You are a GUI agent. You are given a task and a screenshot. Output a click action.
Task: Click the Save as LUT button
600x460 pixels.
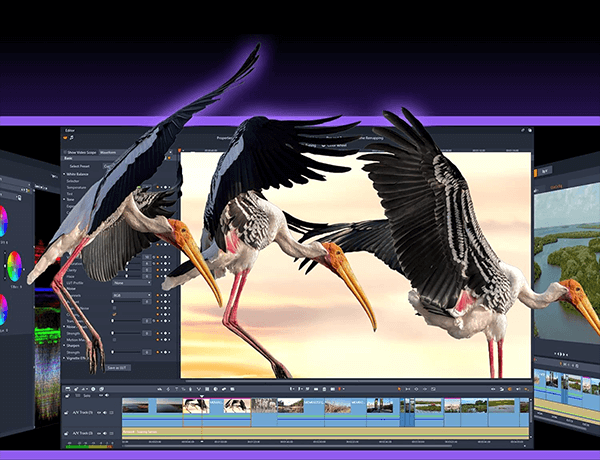point(118,368)
